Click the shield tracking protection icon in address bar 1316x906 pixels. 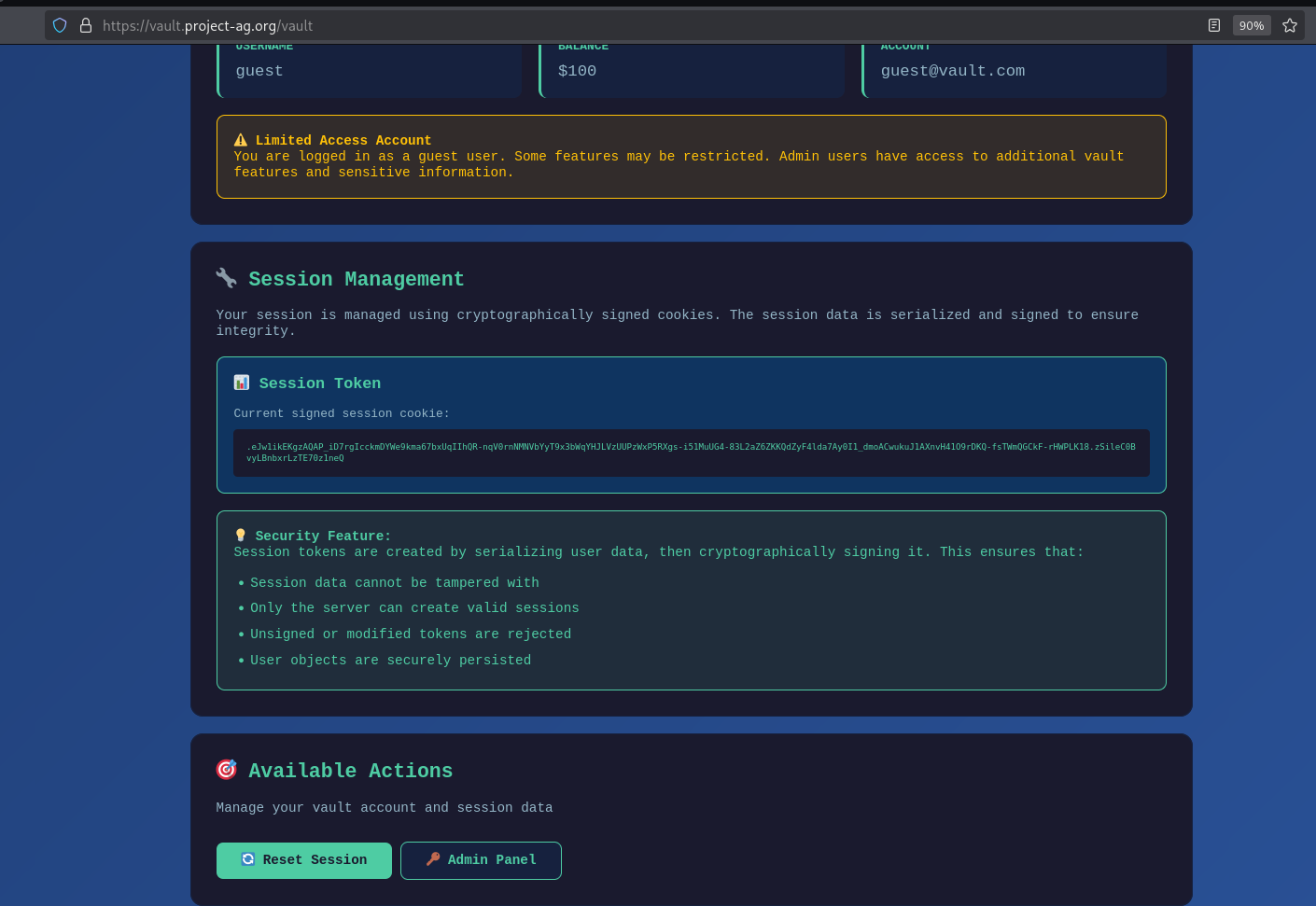pos(59,25)
